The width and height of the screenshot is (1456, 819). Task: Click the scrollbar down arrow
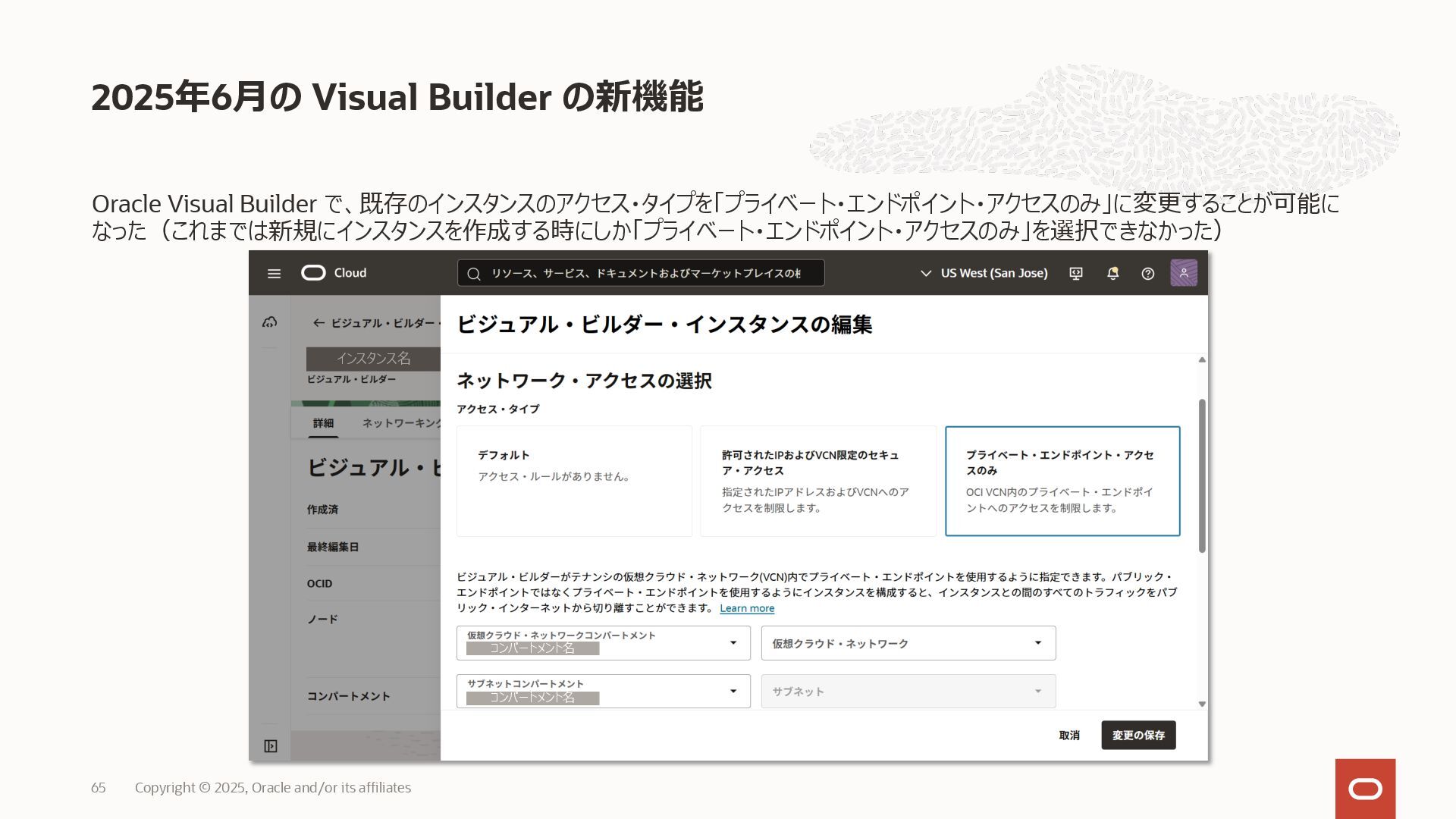coord(1202,704)
